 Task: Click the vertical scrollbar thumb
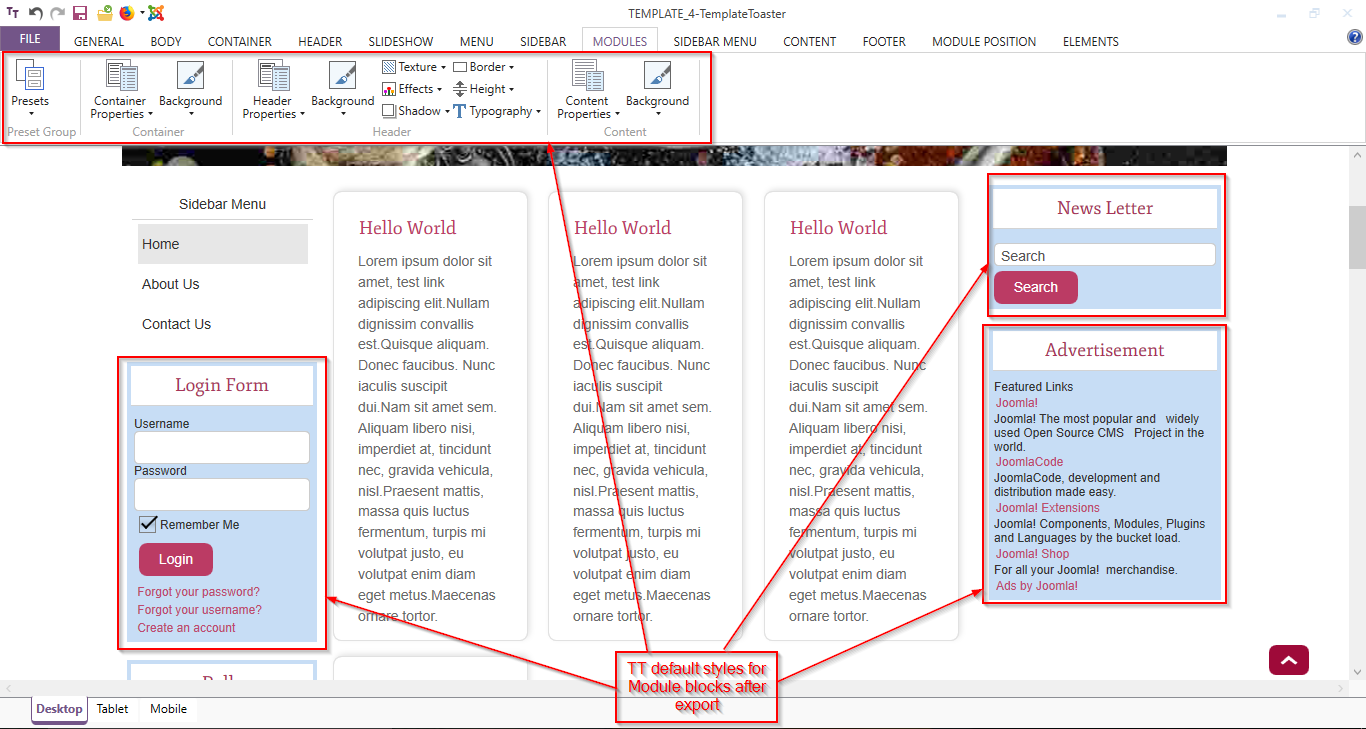(1357, 238)
